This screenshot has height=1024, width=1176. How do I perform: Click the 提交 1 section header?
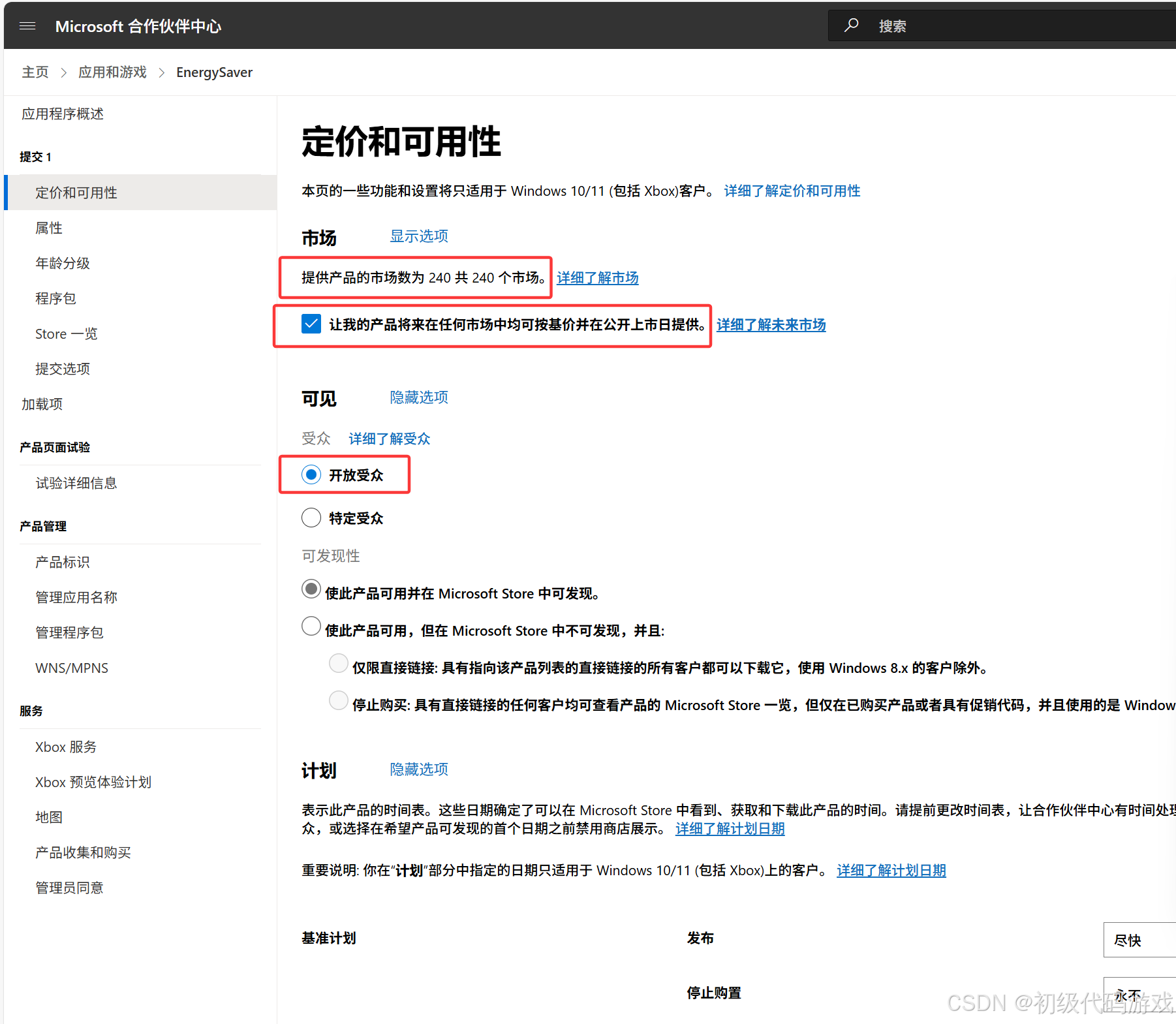(x=35, y=157)
